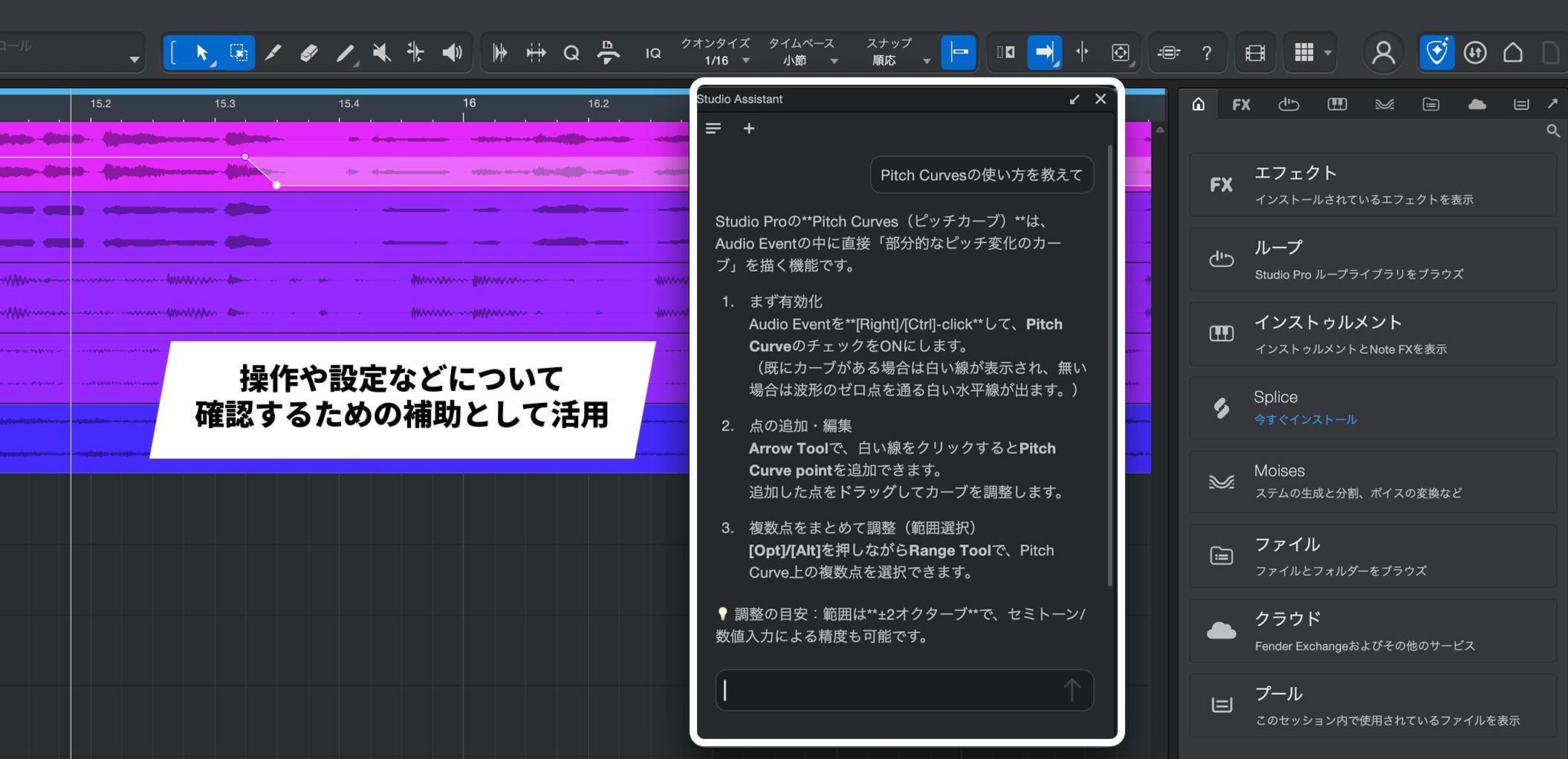
Task: Toggle the bracket tool link button
Action: (175, 53)
